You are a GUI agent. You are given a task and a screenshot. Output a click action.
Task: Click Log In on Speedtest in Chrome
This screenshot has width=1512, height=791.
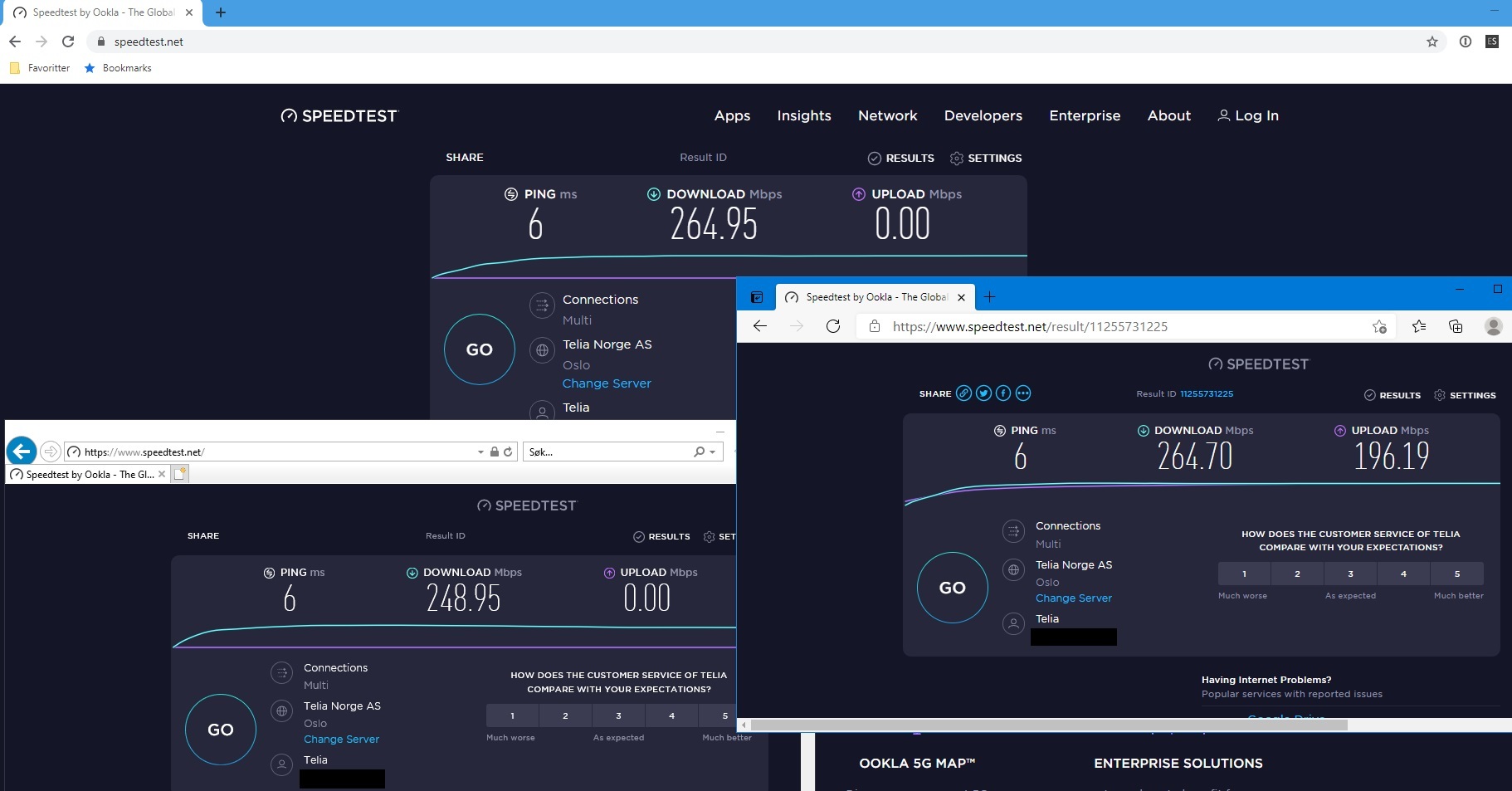coord(1248,115)
